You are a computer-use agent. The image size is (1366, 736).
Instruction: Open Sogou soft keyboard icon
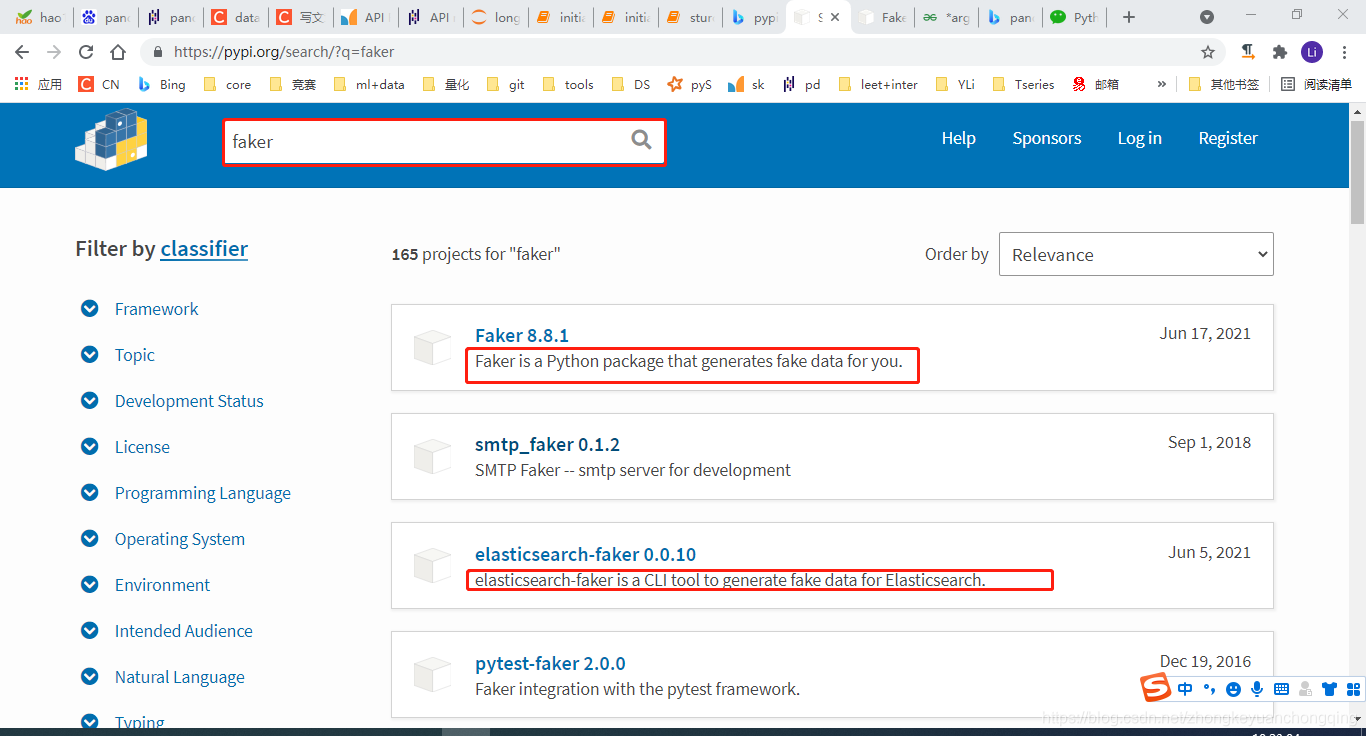(x=1281, y=689)
